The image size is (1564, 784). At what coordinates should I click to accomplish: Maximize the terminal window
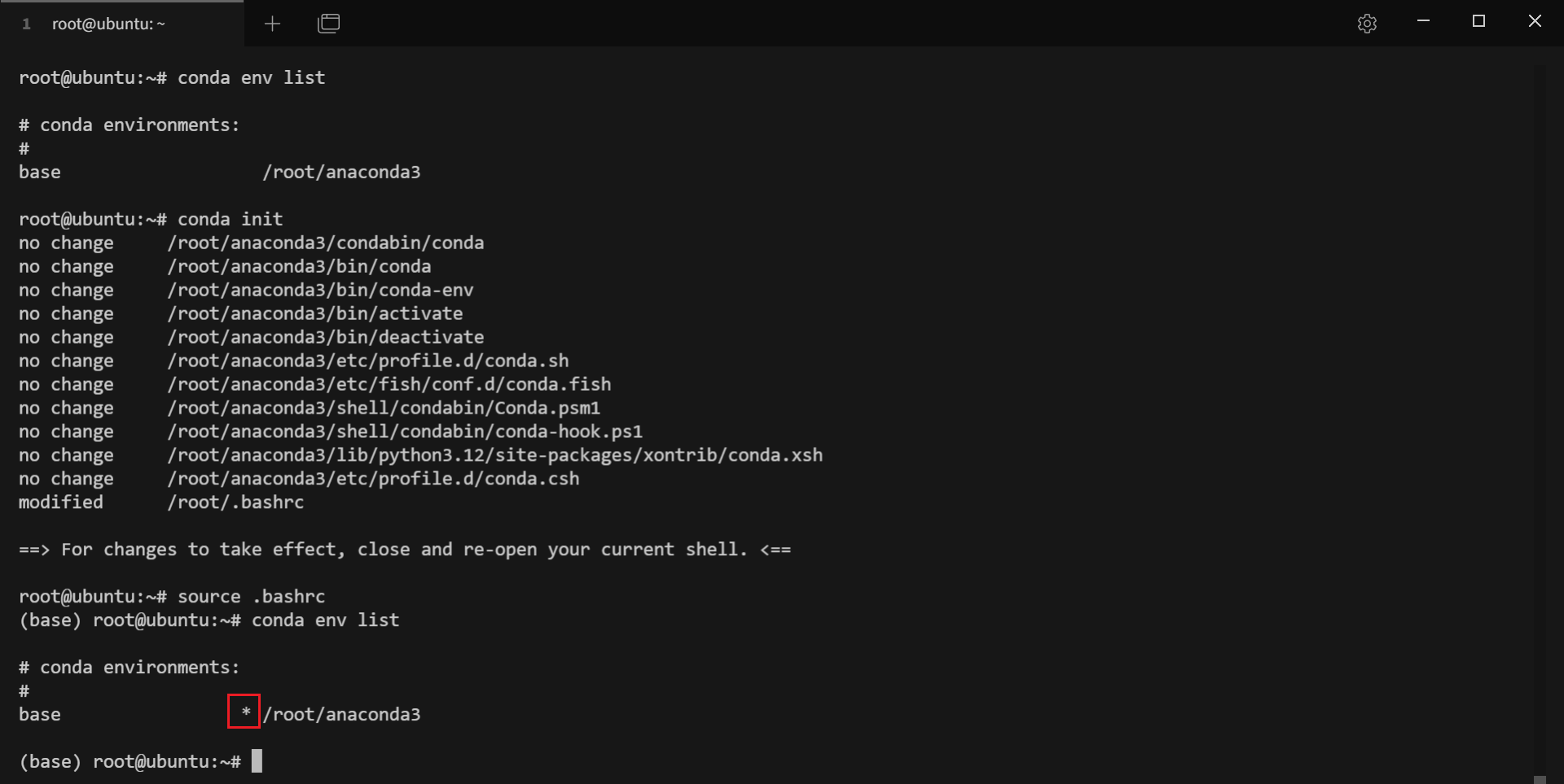1478,22
